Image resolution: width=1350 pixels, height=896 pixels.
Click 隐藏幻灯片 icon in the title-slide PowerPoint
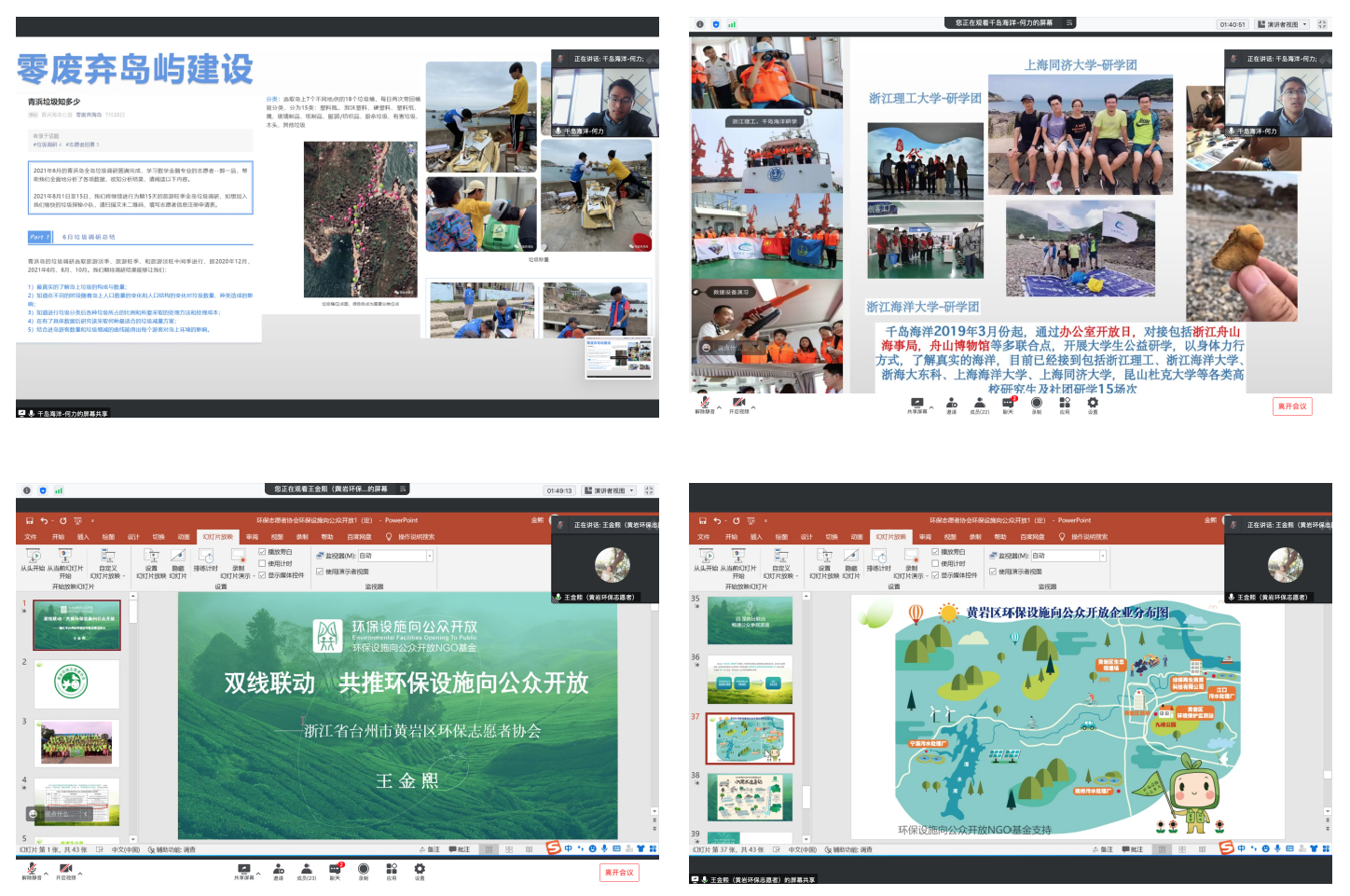click(177, 556)
